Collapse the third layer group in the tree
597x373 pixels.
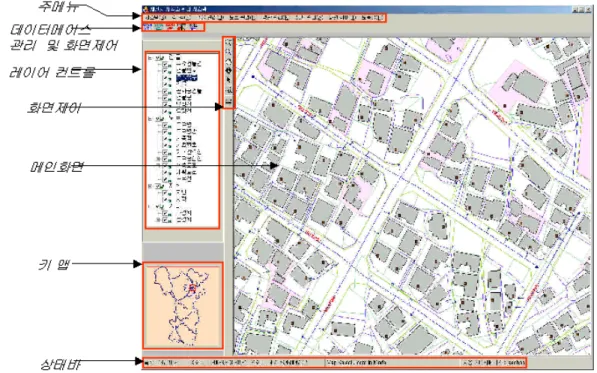pos(149,185)
